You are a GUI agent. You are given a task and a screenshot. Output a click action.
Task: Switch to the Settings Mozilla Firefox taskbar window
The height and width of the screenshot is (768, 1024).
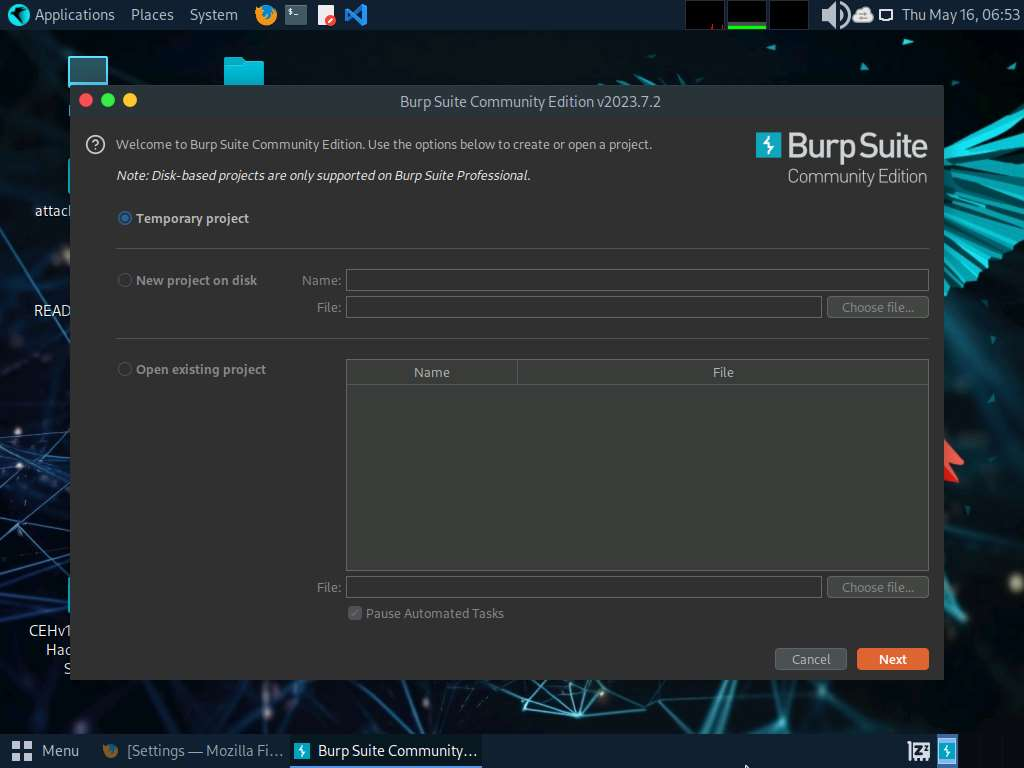pos(193,750)
